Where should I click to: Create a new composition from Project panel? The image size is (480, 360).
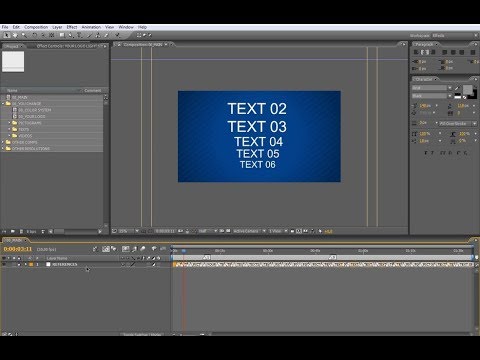tap(21, 231)
